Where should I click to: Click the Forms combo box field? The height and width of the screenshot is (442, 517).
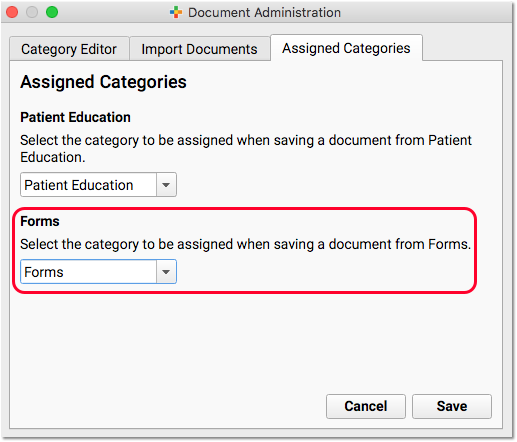pyautogui.click(x=98, y=272)
